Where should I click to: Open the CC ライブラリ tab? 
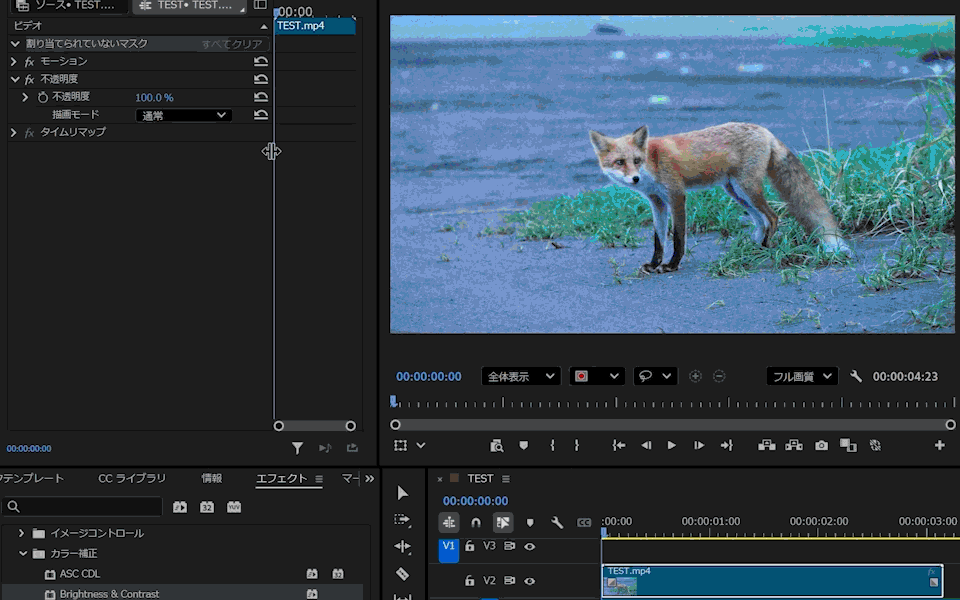(x=132, y=479)
